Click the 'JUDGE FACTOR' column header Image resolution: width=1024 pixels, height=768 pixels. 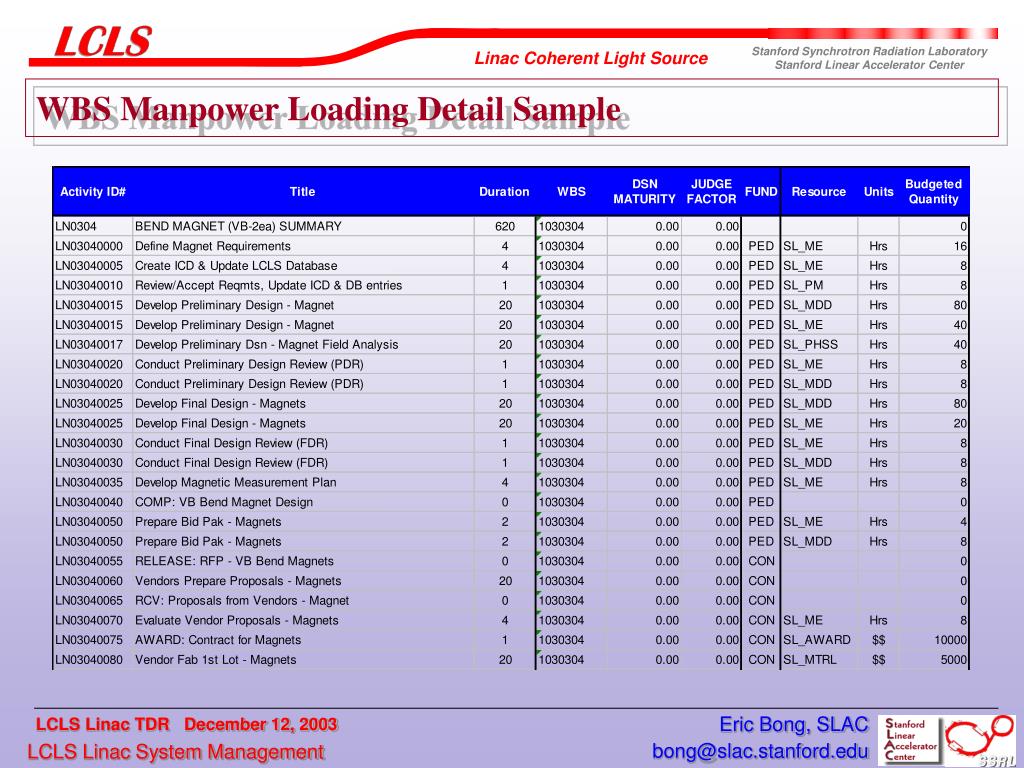click(x=711, y=191)
